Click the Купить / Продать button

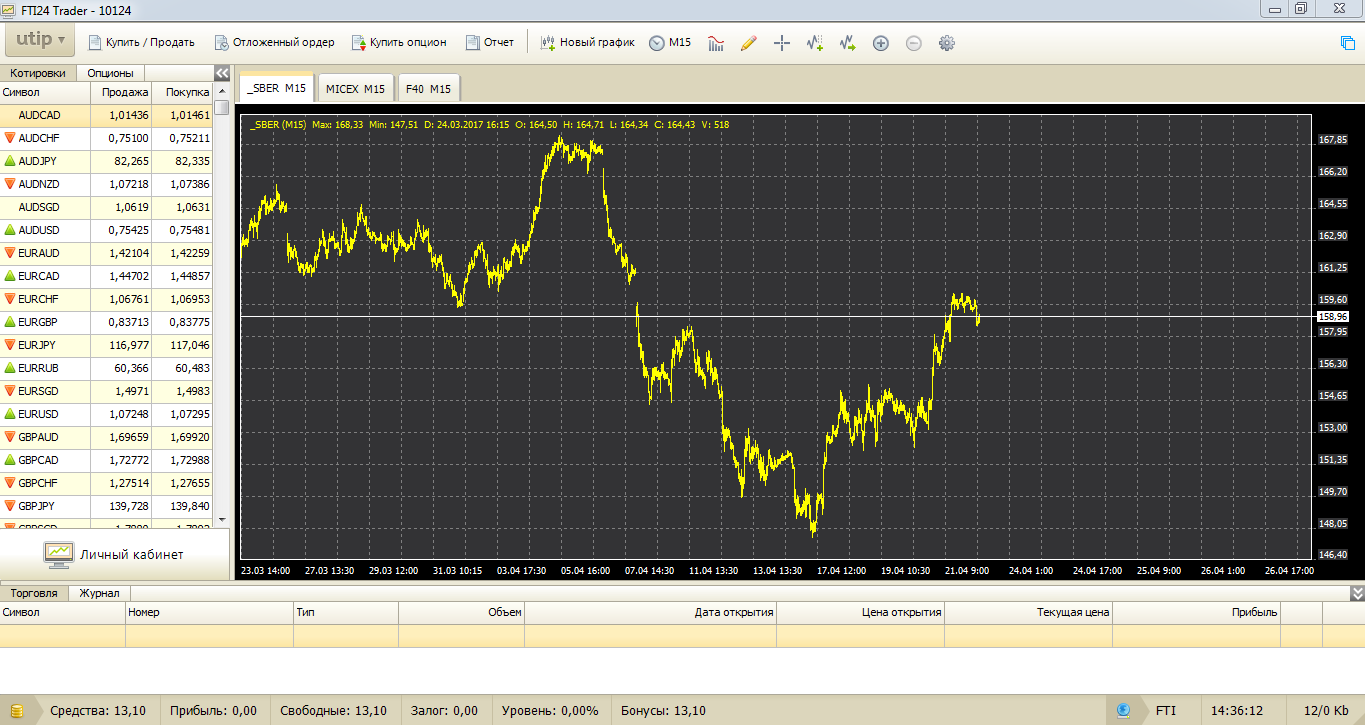(x=142, y=42)
